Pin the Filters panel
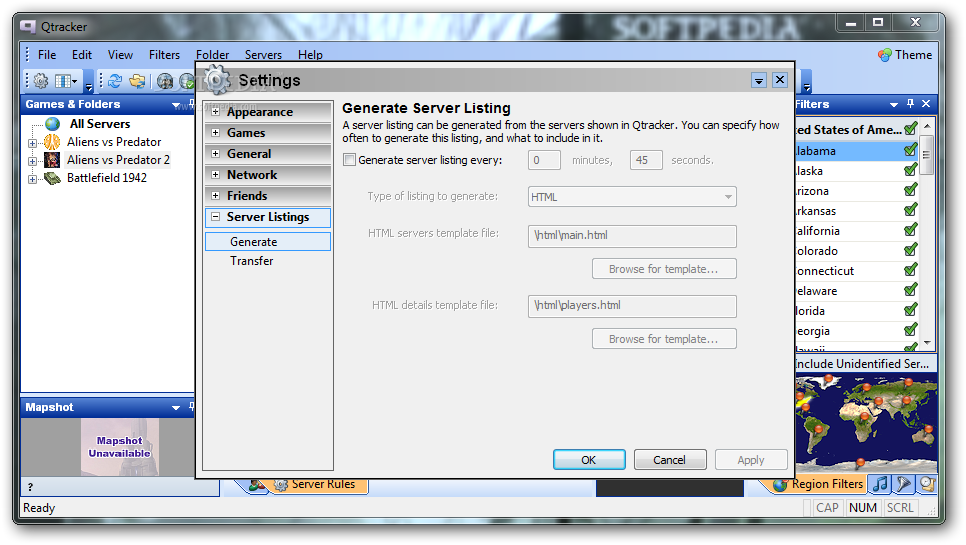966x545 pixels. [911, 104]
